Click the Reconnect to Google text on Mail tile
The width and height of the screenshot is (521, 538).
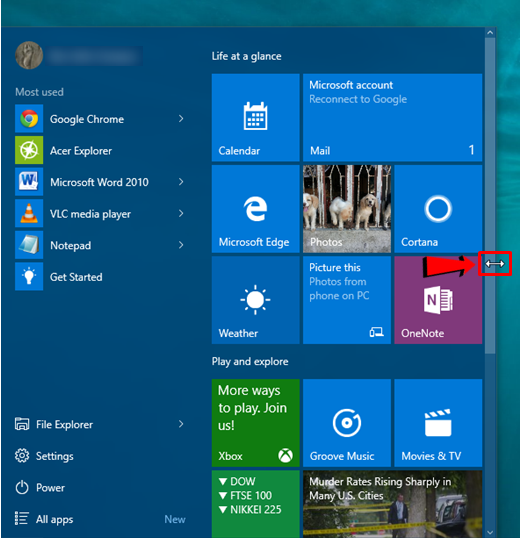tap(358, 99)
